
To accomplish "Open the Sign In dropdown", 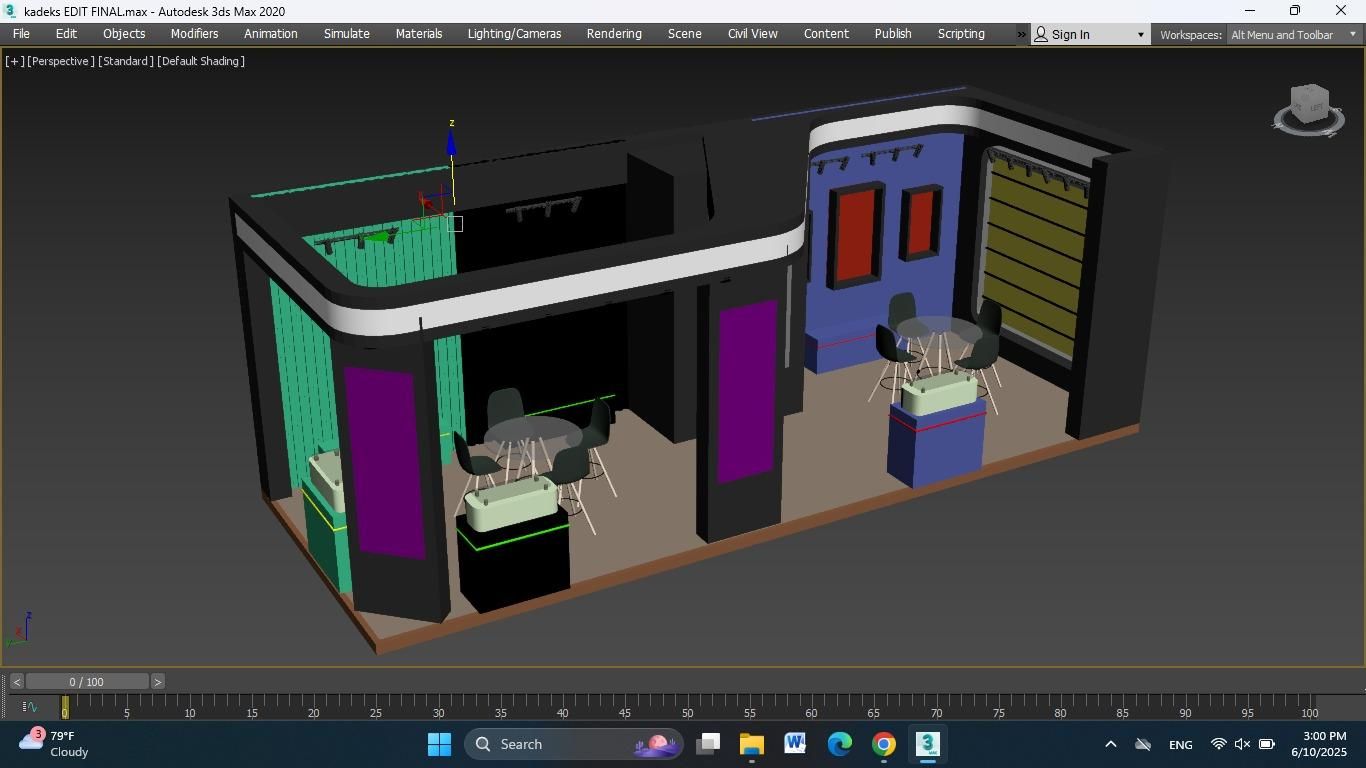I will coord(1090,35).
